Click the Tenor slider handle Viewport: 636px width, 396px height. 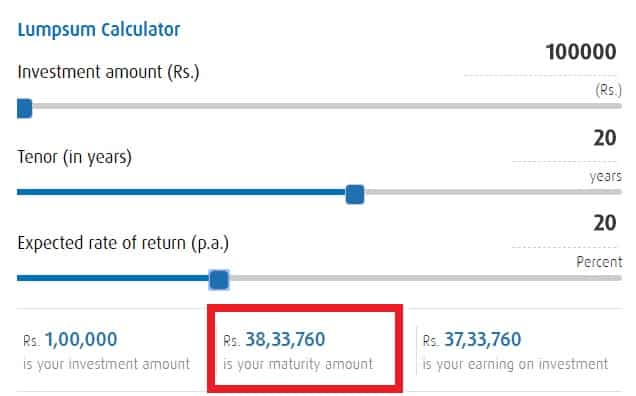[x=355, y=194]
